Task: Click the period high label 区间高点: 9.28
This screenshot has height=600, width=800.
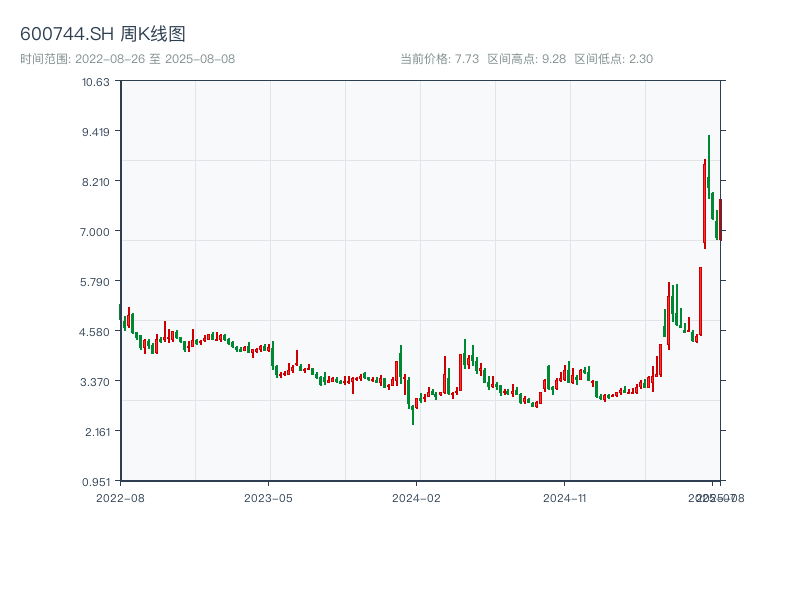Action: [x=527, y=59]
